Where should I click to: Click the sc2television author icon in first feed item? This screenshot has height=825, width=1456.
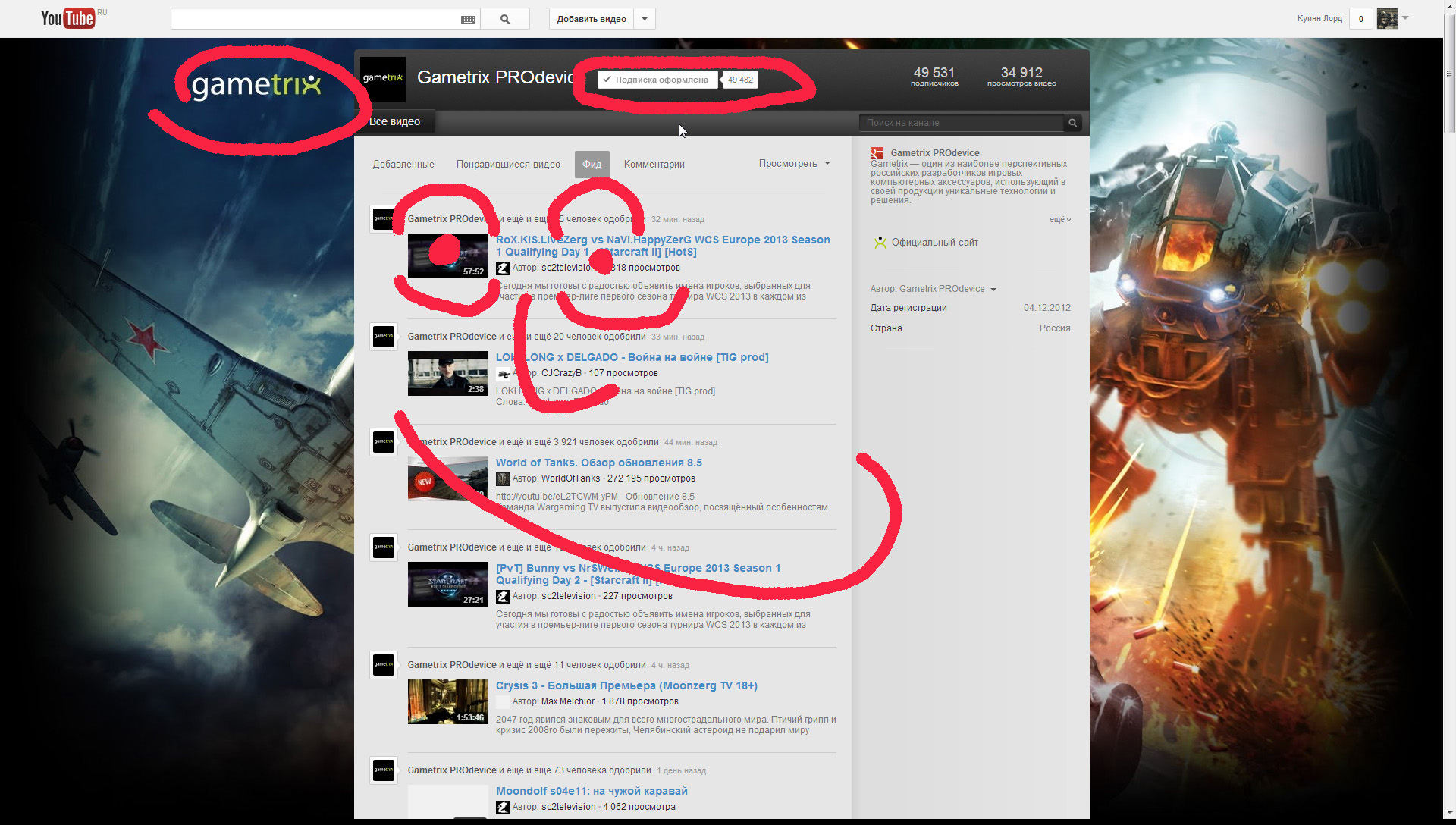tap(503, 268)
